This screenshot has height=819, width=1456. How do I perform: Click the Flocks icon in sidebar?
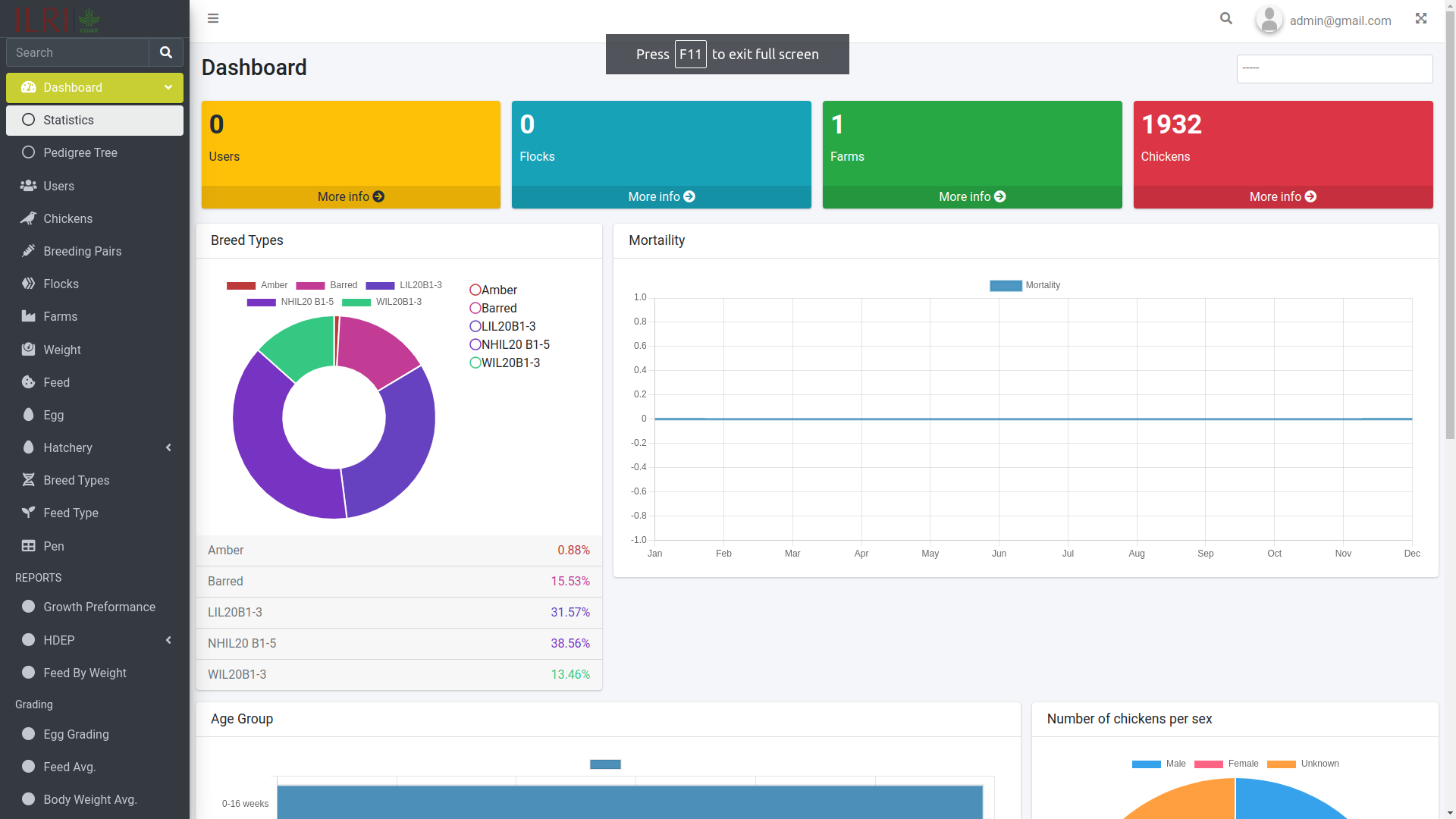tap(29, 284)
